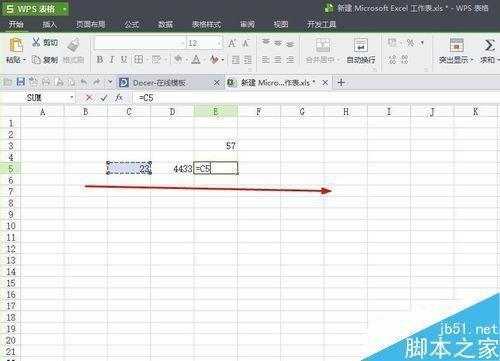
Task: Toggle Underline formatting
Action: (x=124, y=60)
